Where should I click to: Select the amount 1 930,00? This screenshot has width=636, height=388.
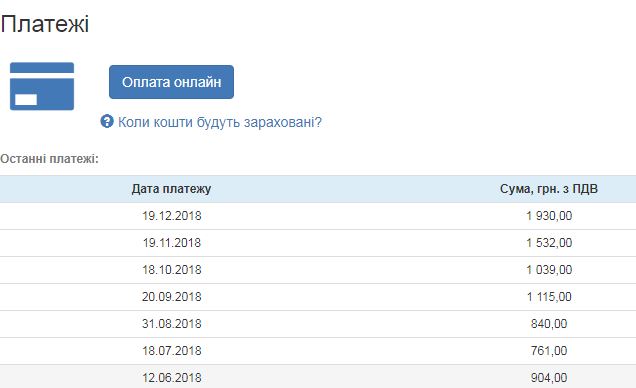[x=549, y=216]
